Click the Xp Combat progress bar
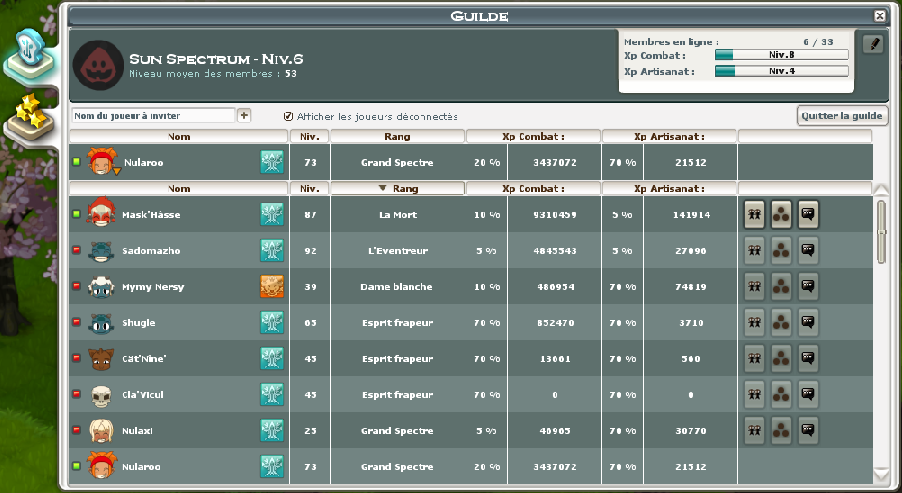This screenshot has height=493, width=902. (x=781, y=55)
